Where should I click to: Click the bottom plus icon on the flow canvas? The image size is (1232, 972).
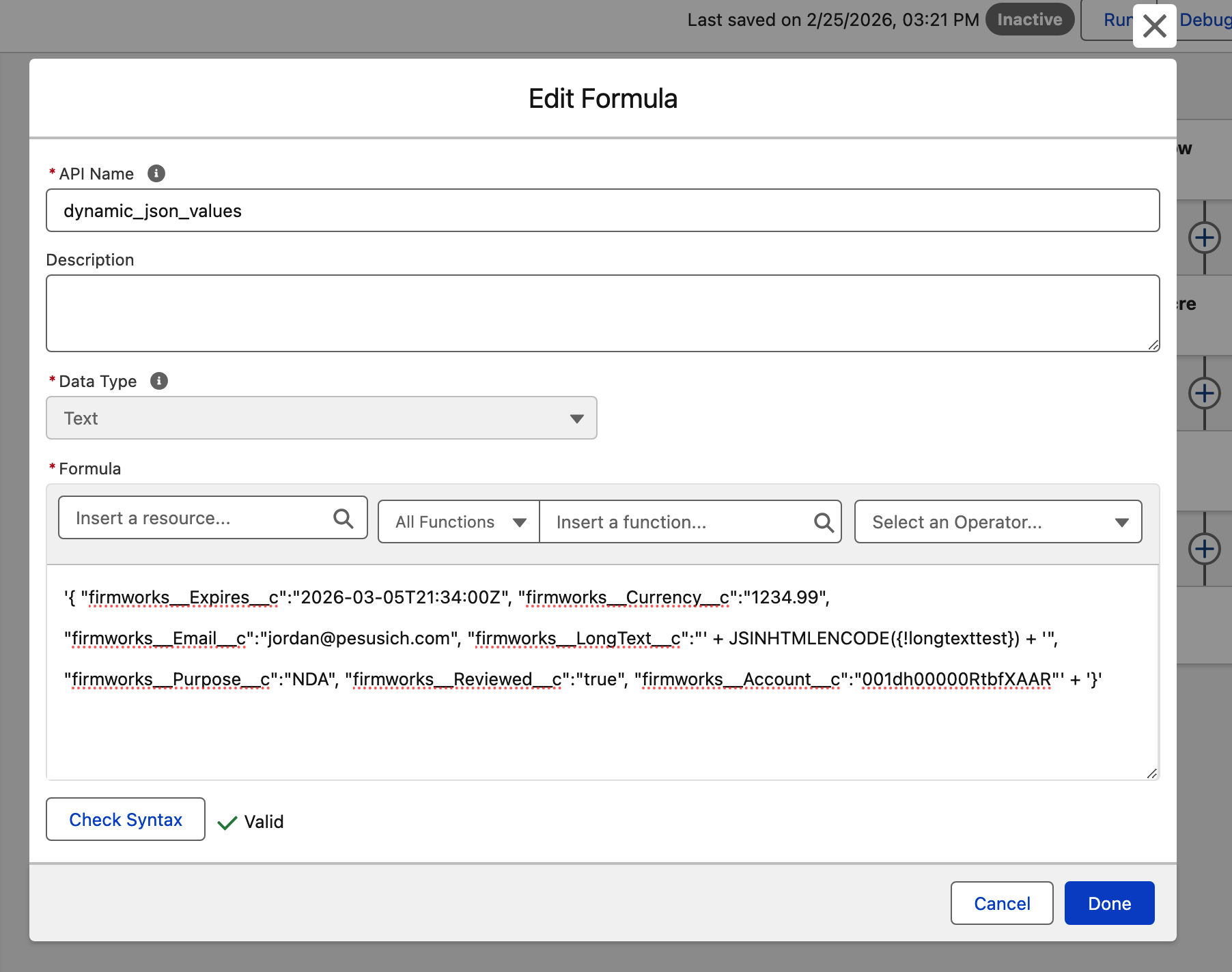[x=1206, y=549]
